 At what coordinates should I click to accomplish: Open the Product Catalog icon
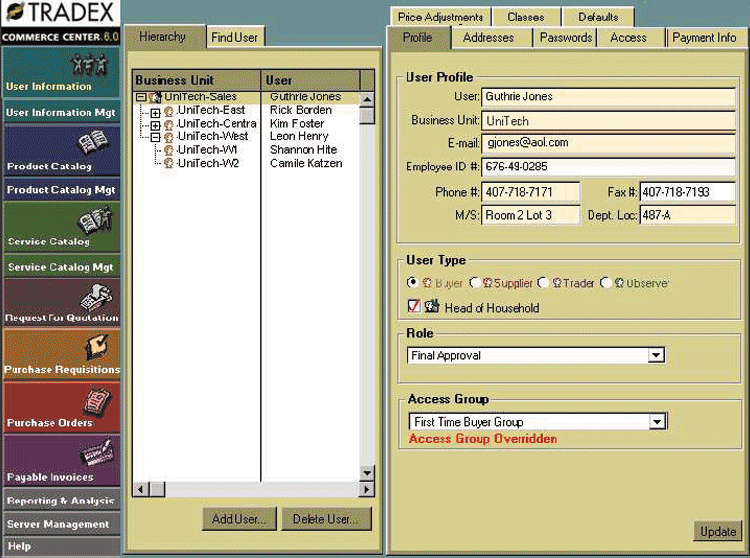[96, 144]
